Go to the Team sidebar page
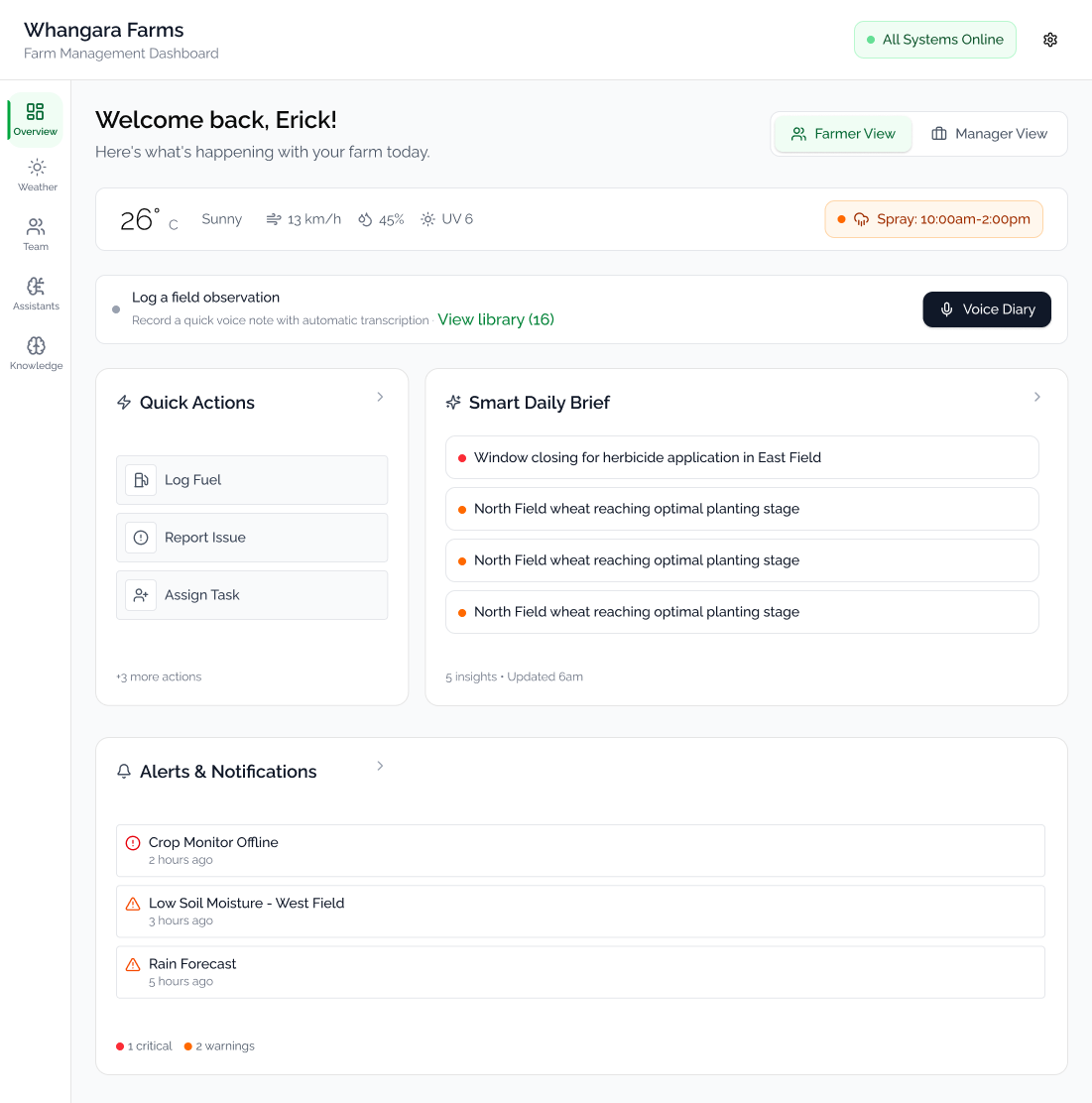Screen dimensions: 1092x1103 [x=36, y=234]
